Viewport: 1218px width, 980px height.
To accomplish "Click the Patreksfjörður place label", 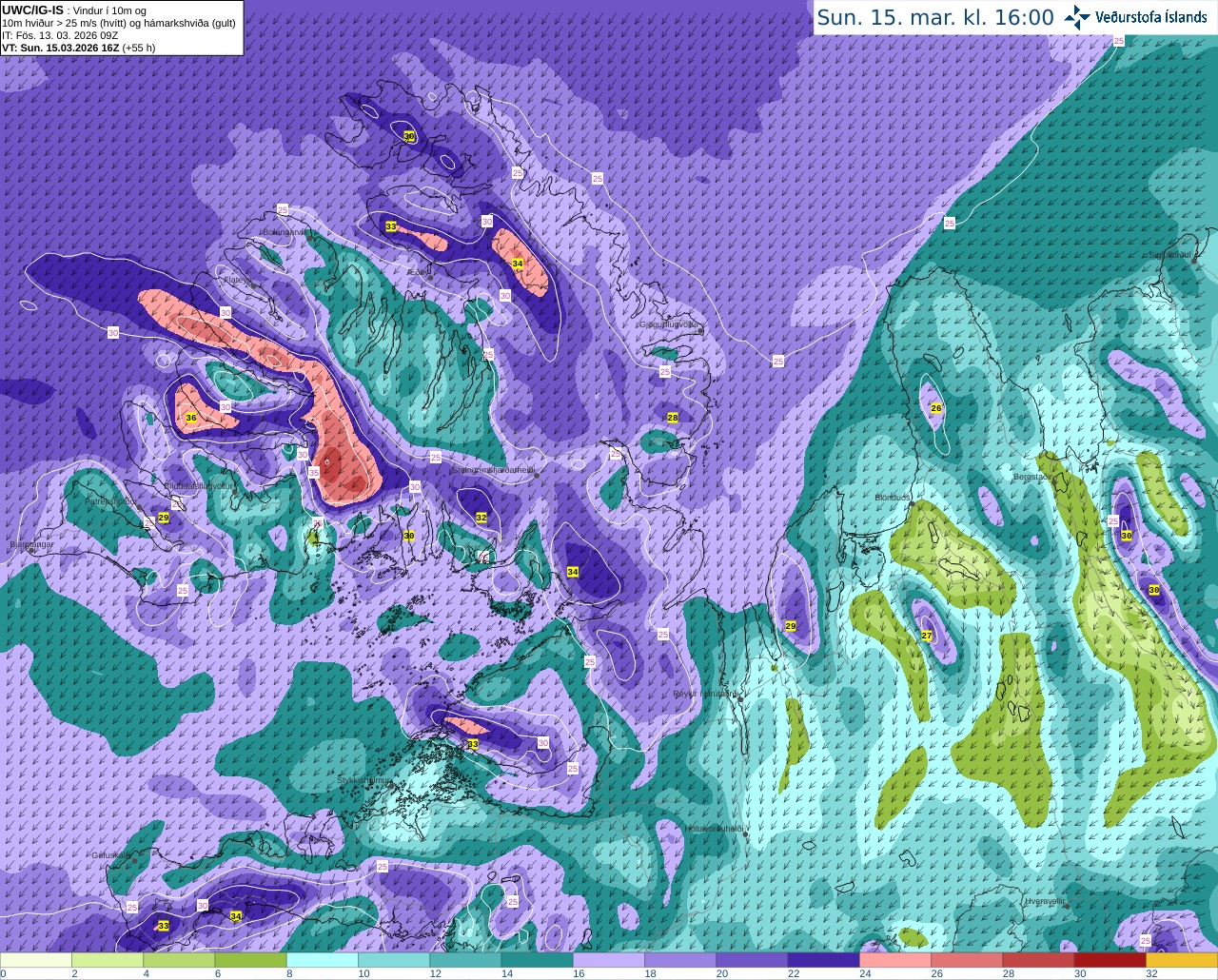I will click(x=111, y=500).
